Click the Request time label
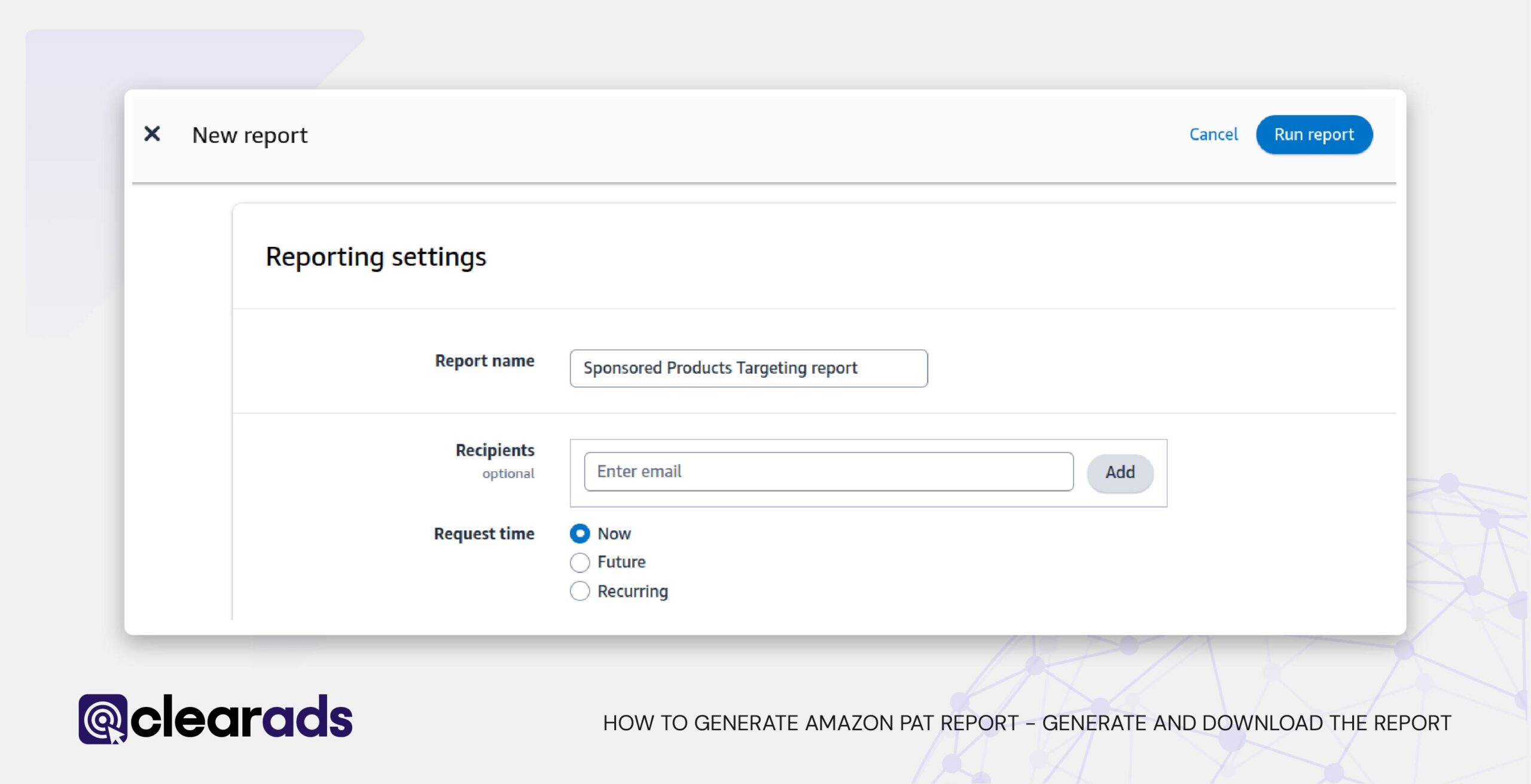Viewport: 1531px width, 784px height. coord(484,533)
